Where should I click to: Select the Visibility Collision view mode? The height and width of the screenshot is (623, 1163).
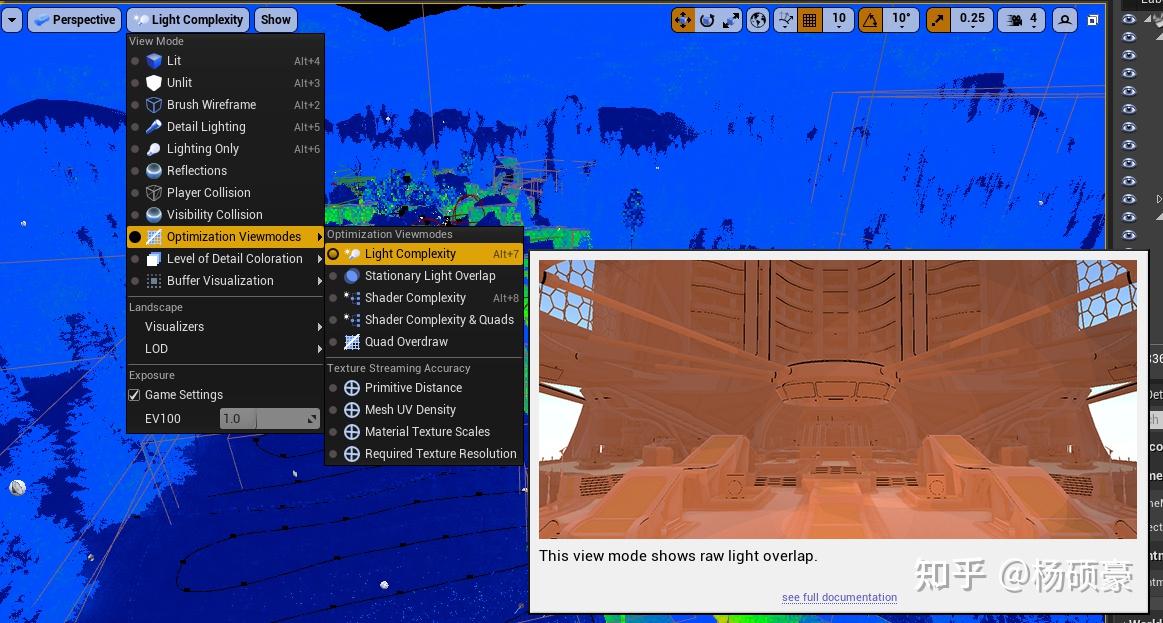pyautogui.click(x=225, y=214)
